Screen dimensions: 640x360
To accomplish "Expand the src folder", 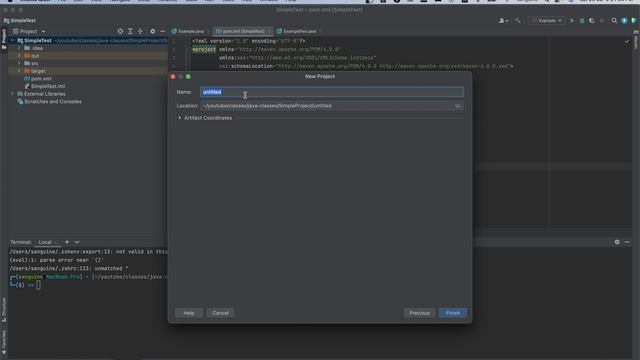I will point(19,63).
